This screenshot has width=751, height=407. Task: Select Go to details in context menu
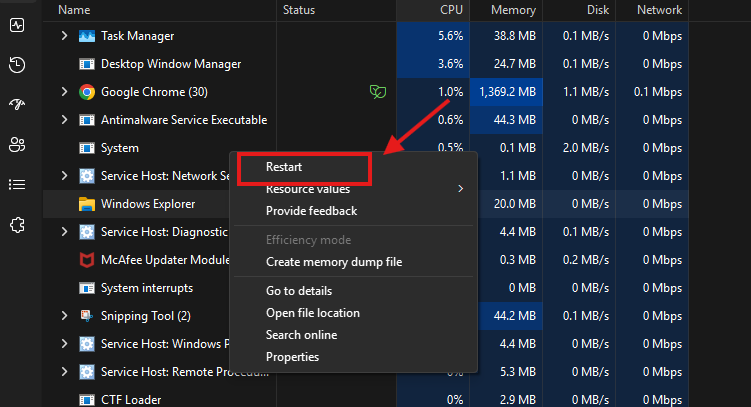pyautogui.click(x=298, y=291)
